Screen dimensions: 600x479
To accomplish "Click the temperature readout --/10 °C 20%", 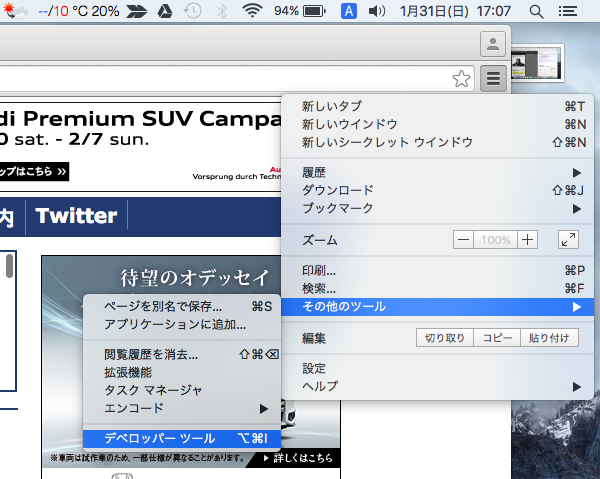I will click(x=79, y=11).
